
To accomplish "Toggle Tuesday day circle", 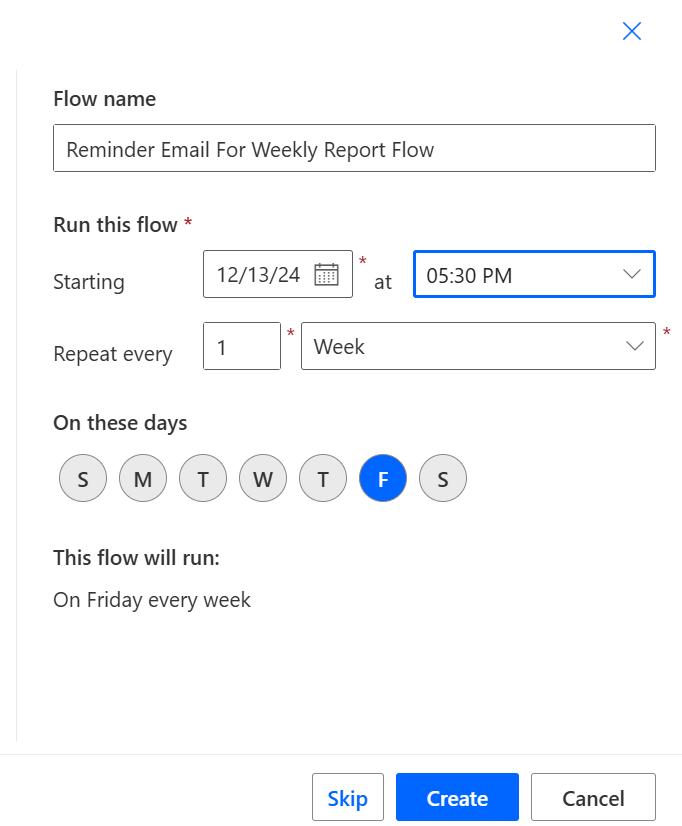I will point(202,478).
